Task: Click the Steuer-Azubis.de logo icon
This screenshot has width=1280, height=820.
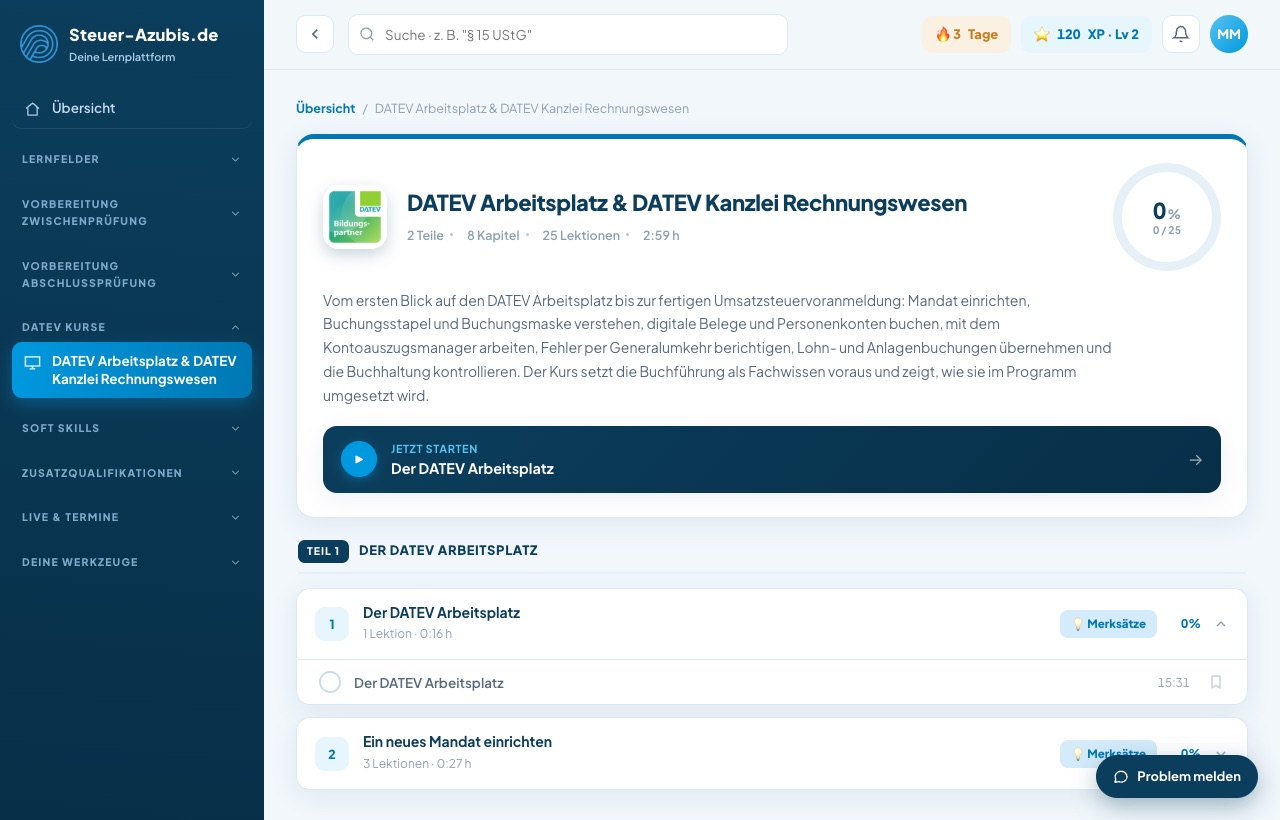Action: pyautogui.click(x=39, y=44)
